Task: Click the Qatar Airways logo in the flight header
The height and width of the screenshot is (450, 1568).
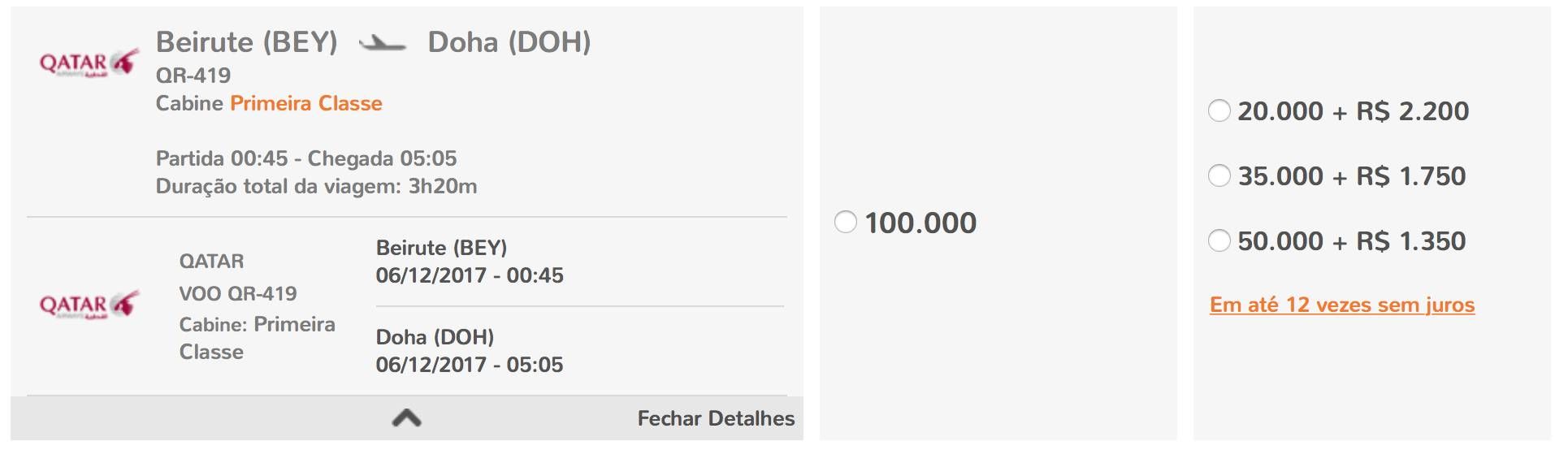Action: 89,63
